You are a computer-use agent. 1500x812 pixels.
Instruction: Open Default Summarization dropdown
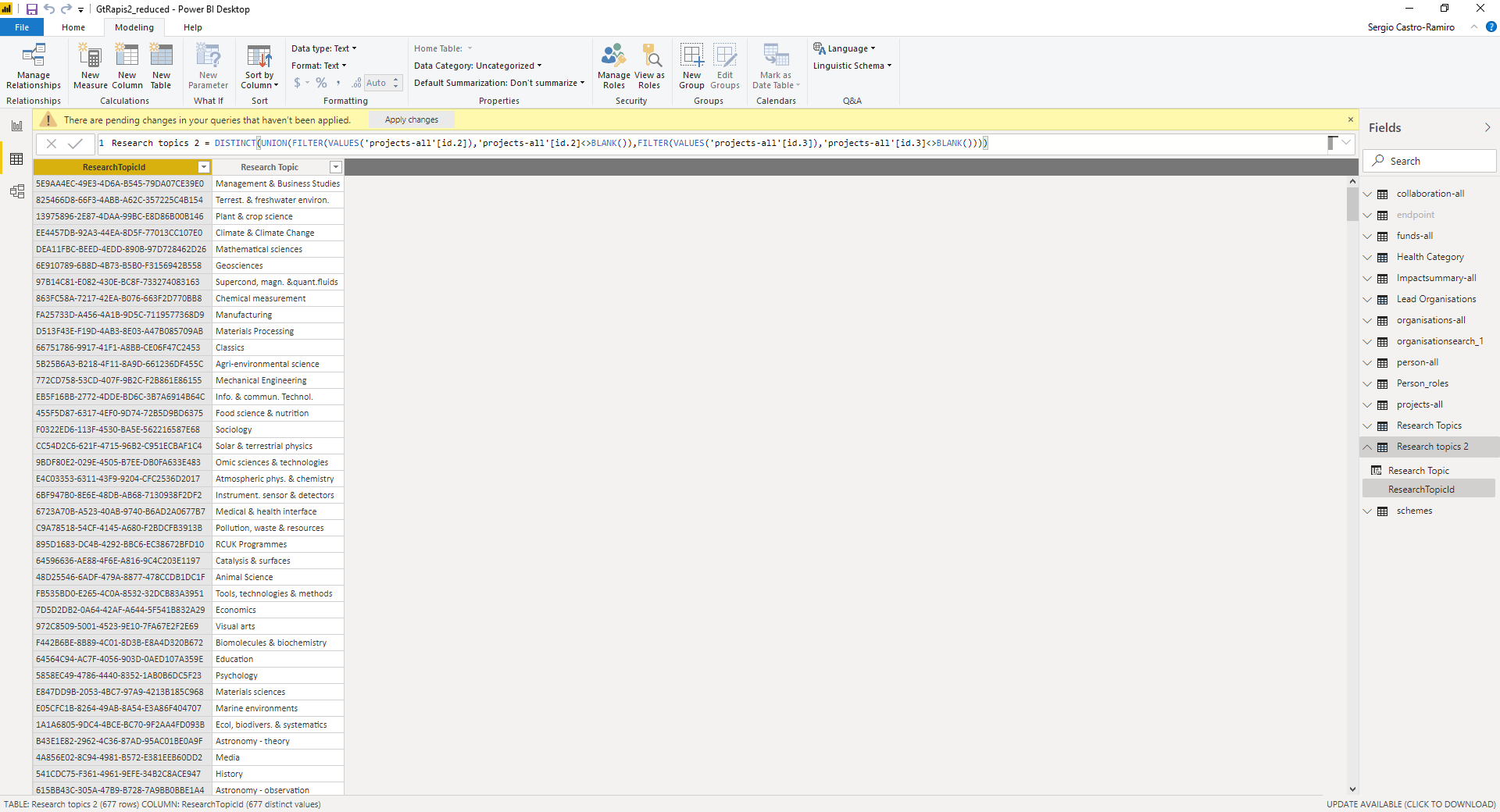pos(499,83)
